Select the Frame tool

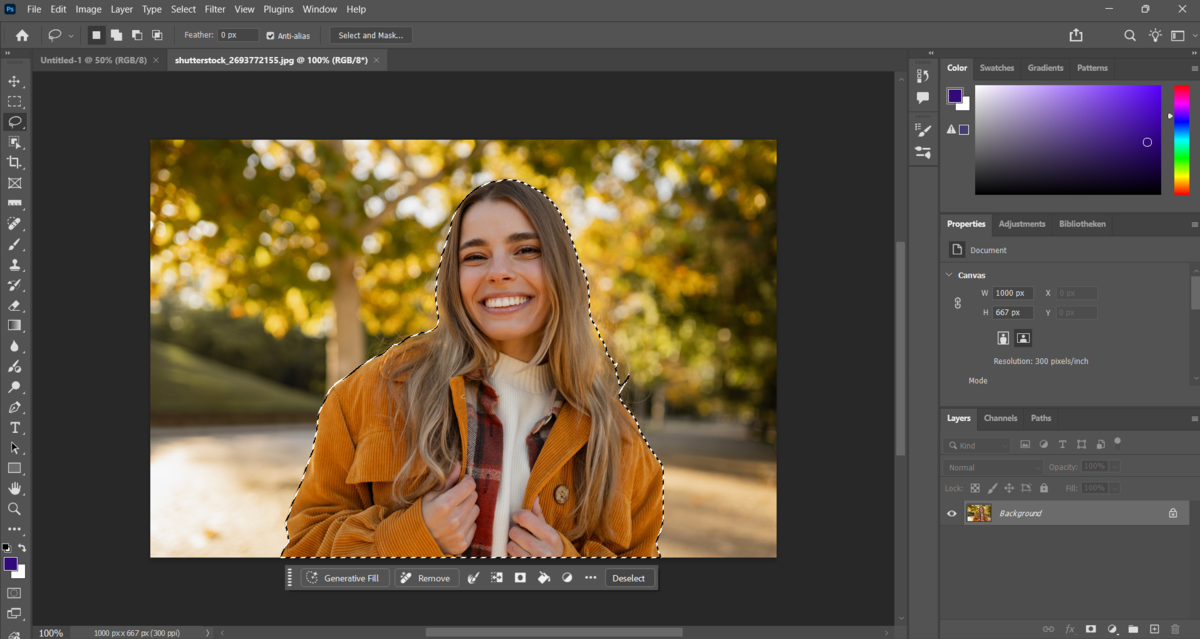(x=14, y=183)
